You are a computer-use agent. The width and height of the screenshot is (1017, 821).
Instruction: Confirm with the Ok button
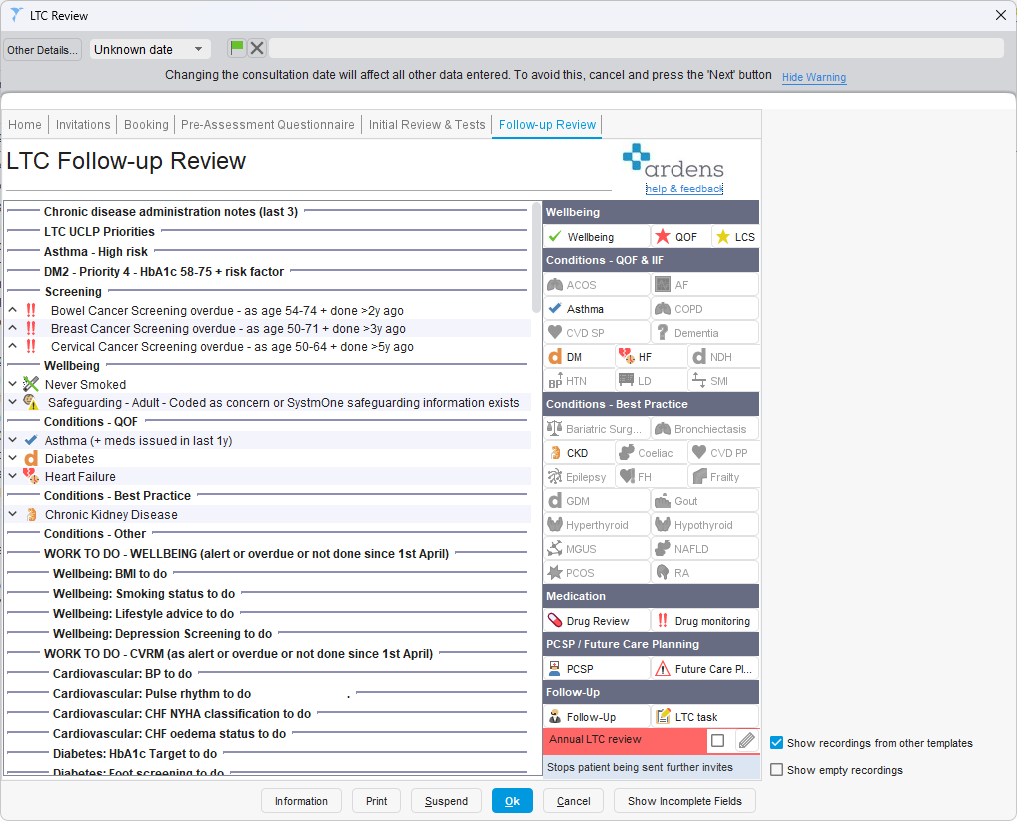click(512, 801)
